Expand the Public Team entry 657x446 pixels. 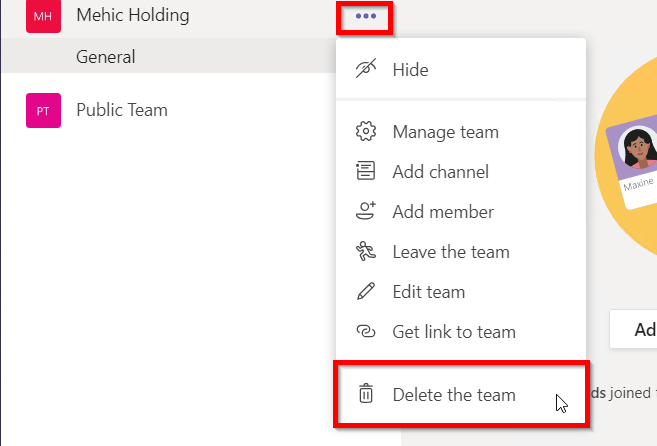pos(122,110)
